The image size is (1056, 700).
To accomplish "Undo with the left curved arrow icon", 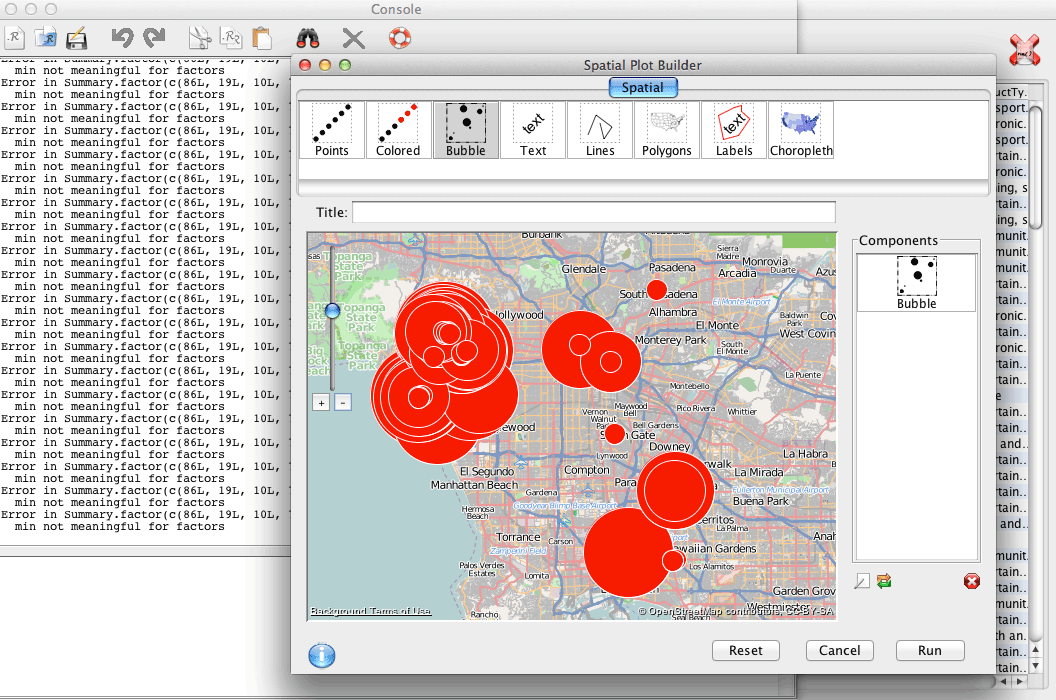I will [123, 37].
